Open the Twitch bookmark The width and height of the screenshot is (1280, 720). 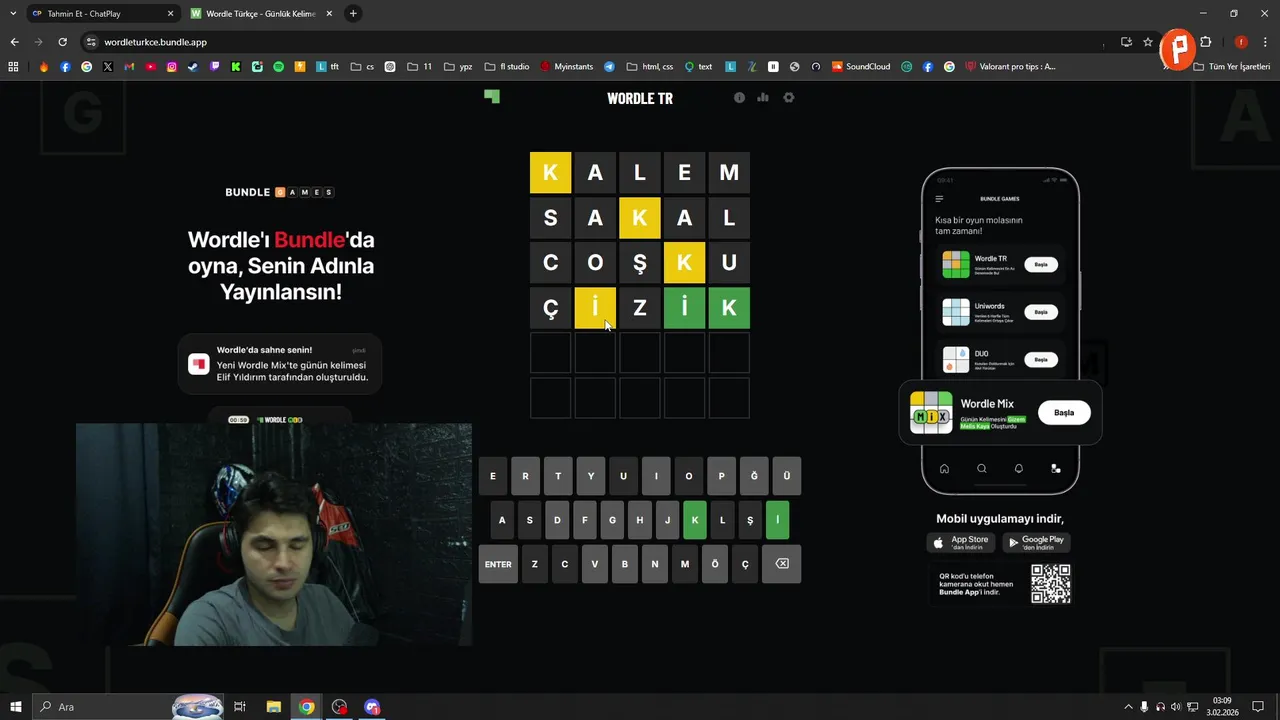215,67
